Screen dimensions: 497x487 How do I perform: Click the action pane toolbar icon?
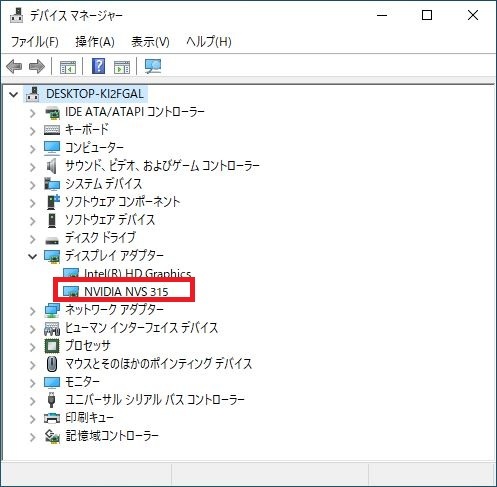tap(122, 67)
